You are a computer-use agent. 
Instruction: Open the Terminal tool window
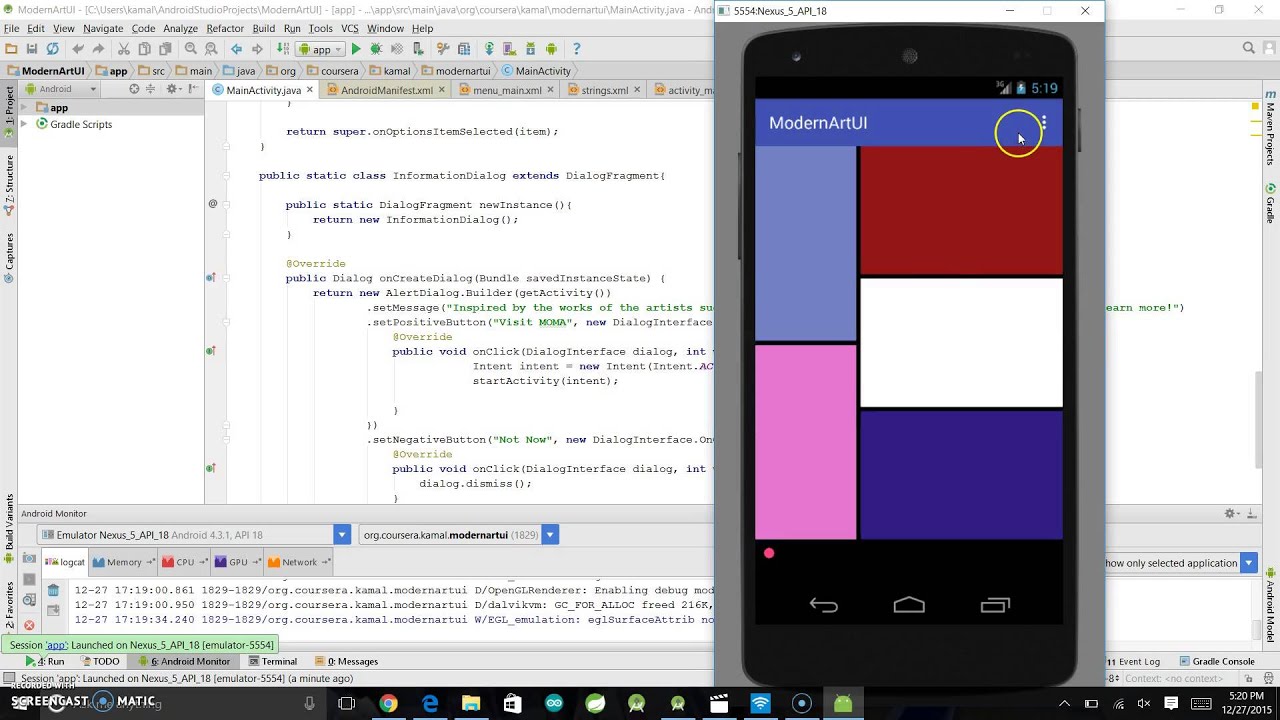(x=273, y=661)
